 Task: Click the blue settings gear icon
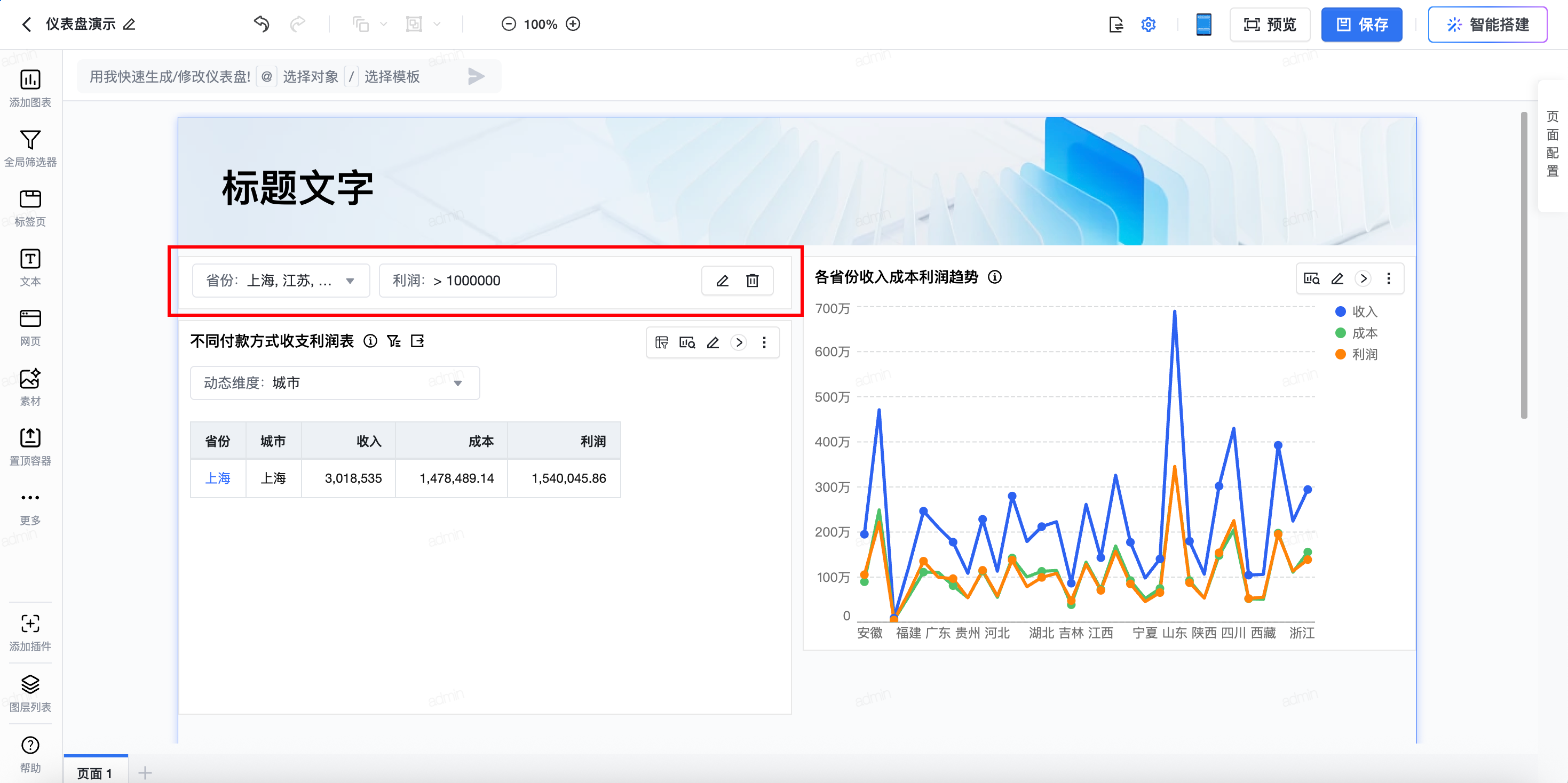(1148, 25)
